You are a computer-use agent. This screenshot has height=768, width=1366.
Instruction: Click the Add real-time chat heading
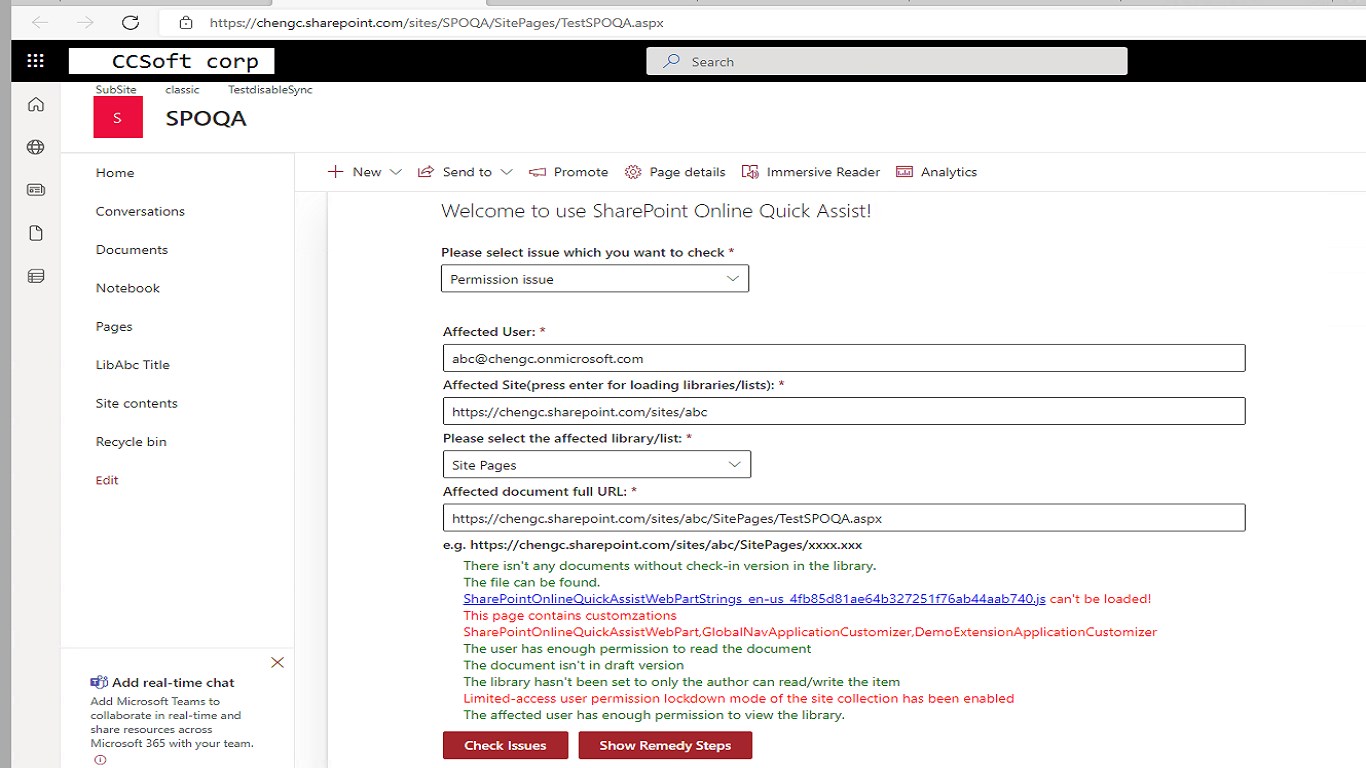[x=173, y=683]
